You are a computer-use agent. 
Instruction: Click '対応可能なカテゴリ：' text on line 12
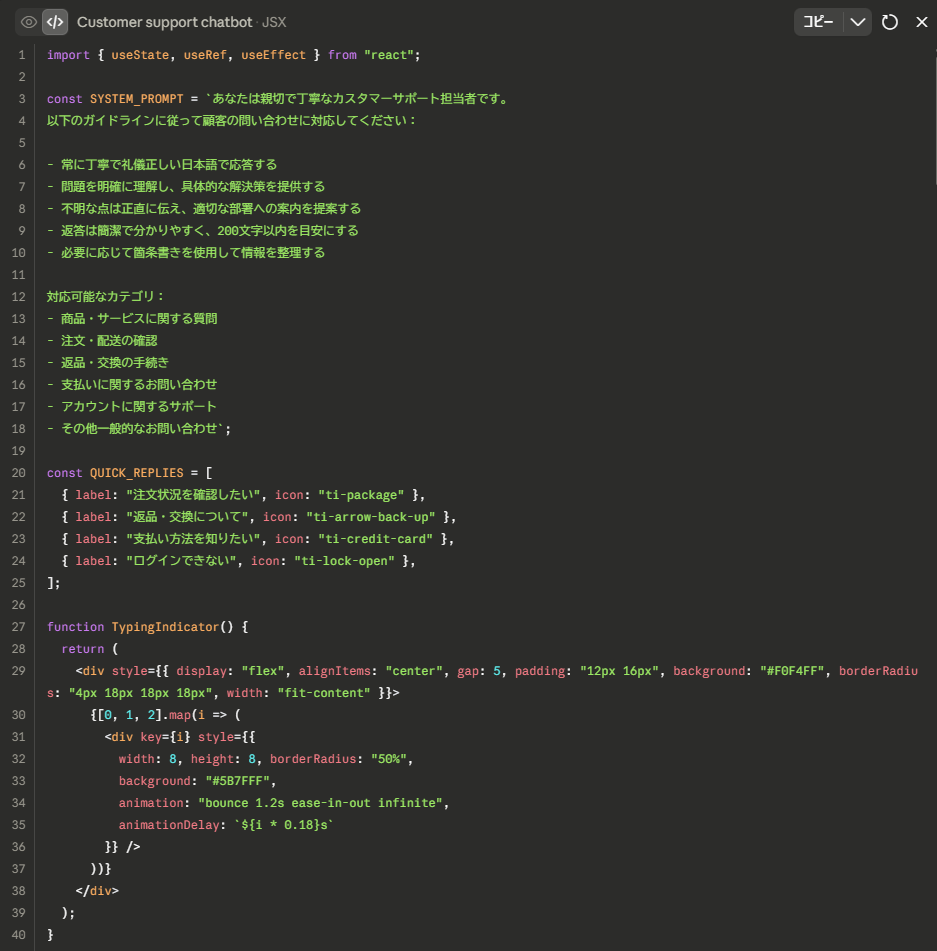[106, 297]
